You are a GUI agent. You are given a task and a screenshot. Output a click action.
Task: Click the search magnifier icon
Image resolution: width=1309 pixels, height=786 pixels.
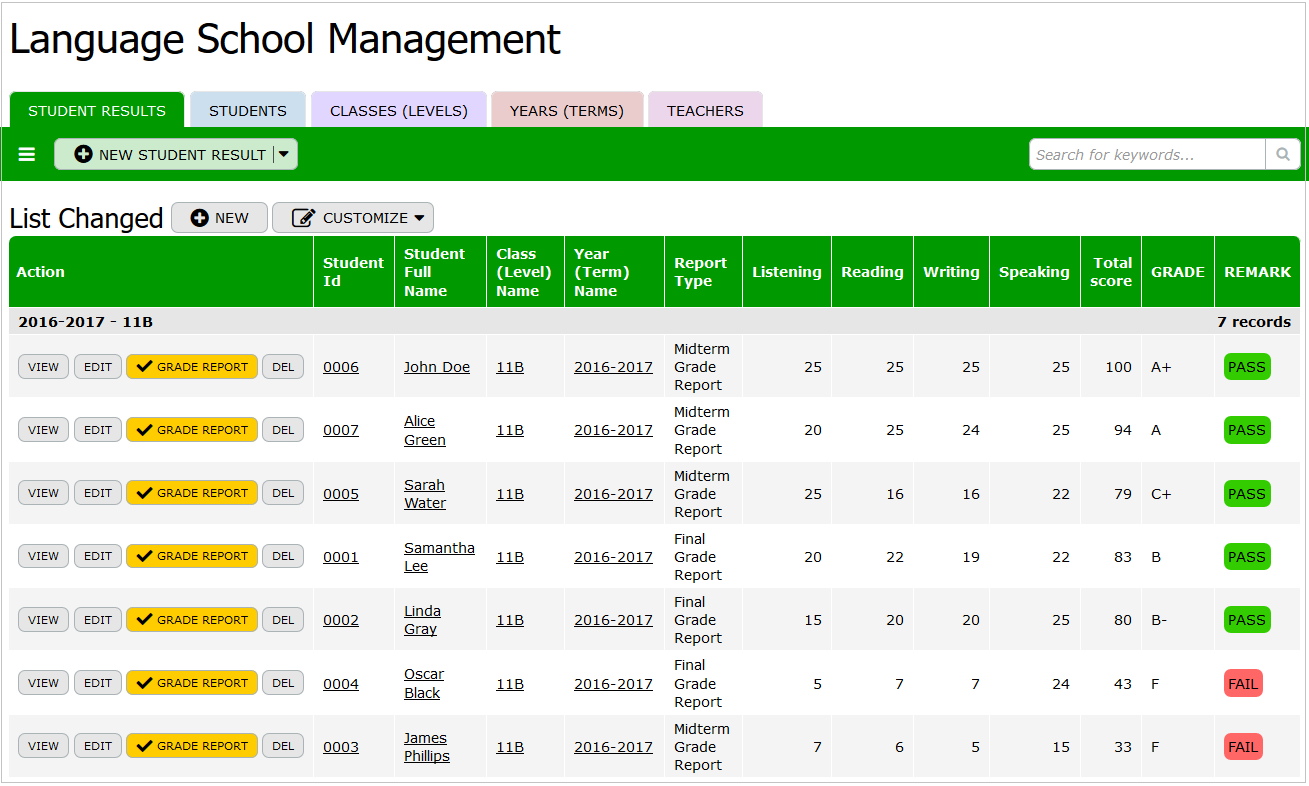click(x=1282, y=154)
